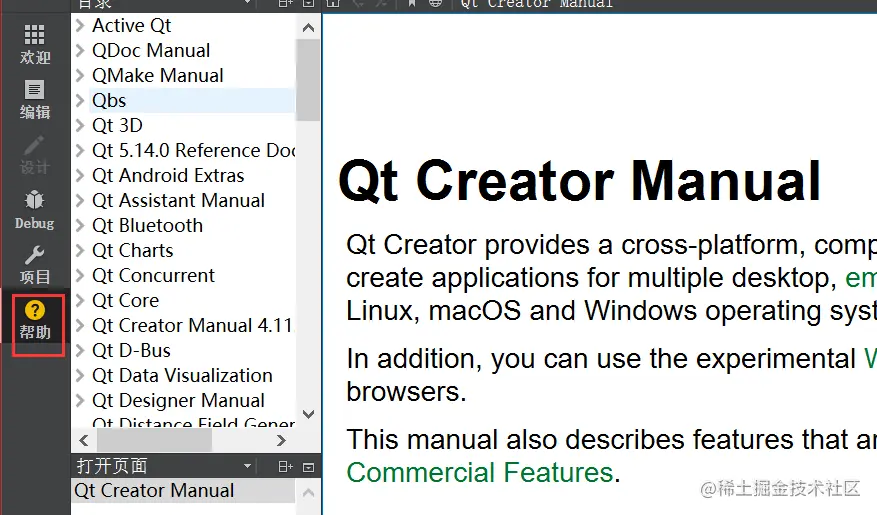877x515 pixels.
Task: Expand the Qbs tree node
Action: pos(80,101)
